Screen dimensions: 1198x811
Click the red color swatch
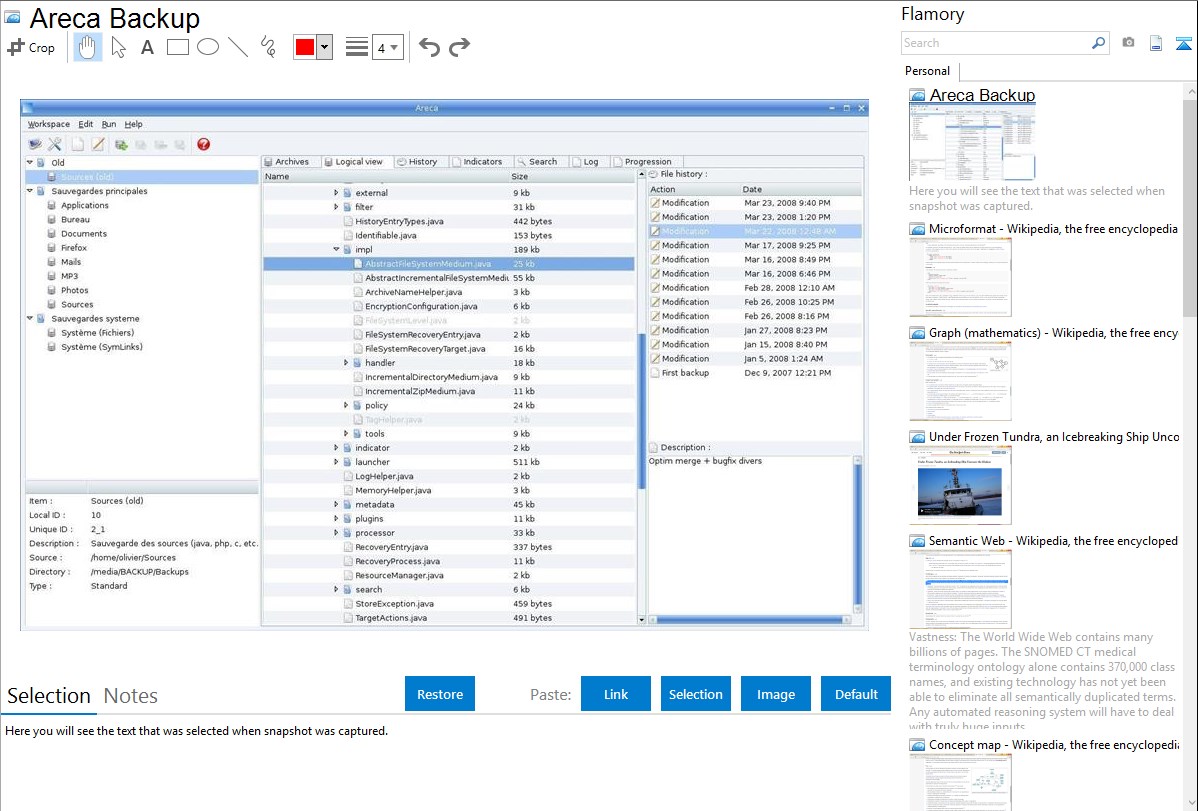click(305, 47)
